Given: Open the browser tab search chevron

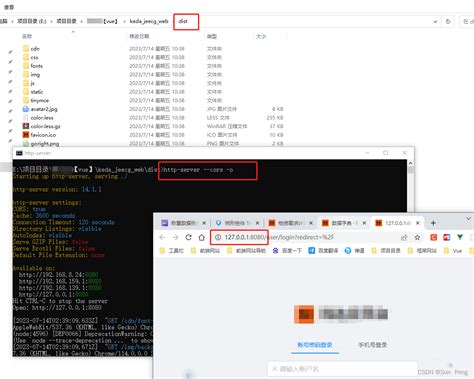Looking at the screenshot, I should point(468,219).
